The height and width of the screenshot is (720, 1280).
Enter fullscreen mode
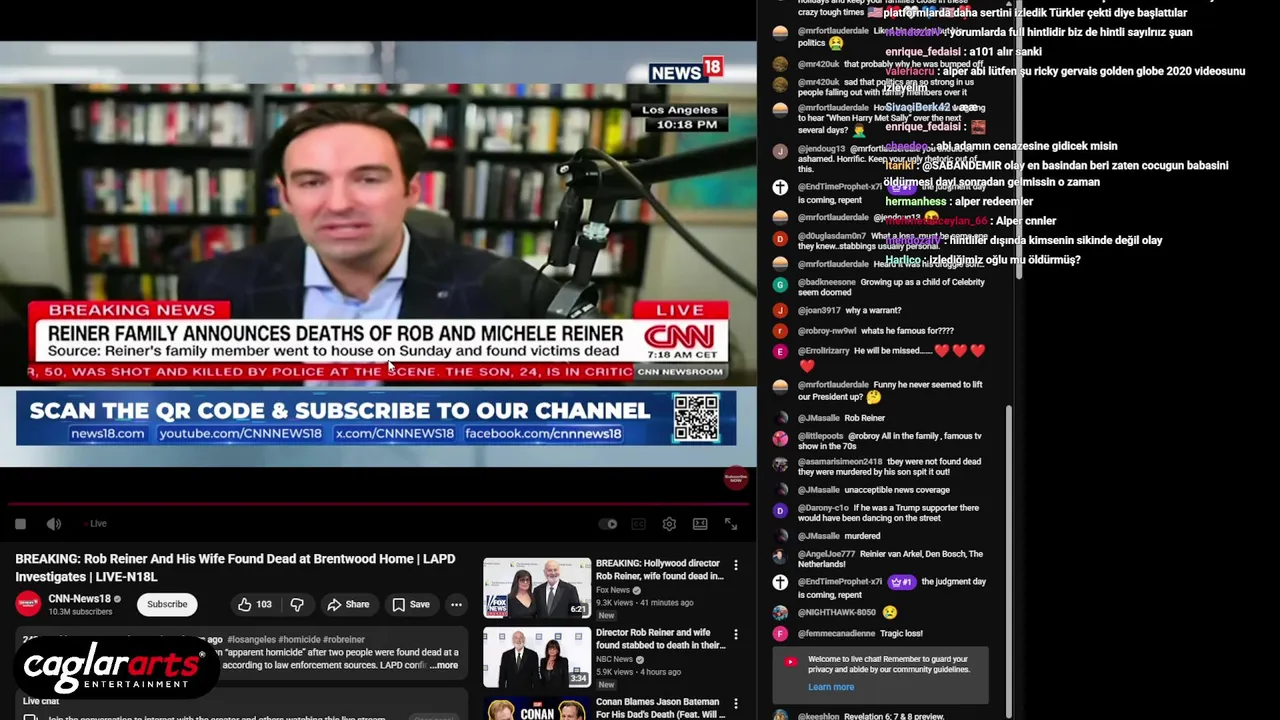pyautogui.click(x=731, y=524)
